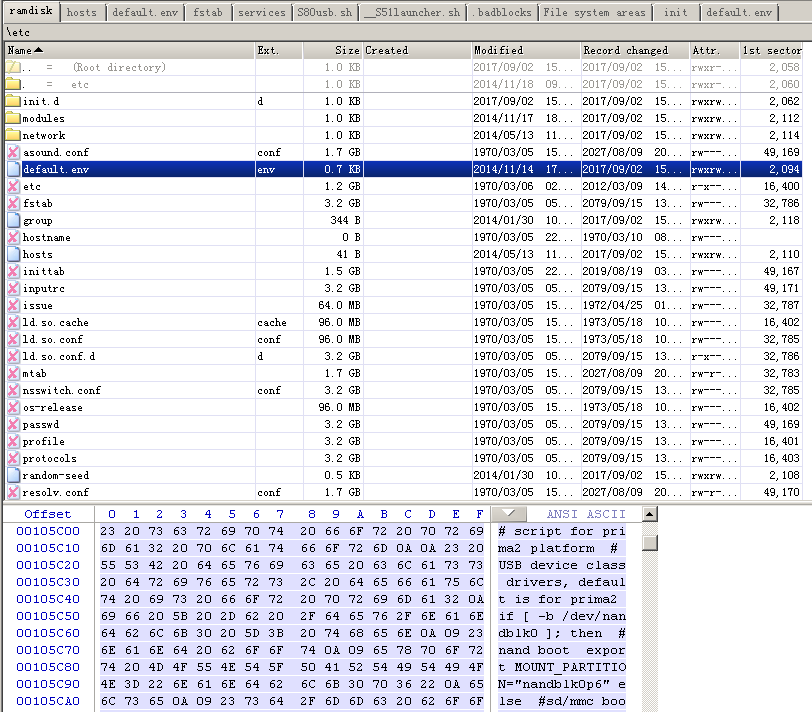Click the Name column sort arrow

39,50
